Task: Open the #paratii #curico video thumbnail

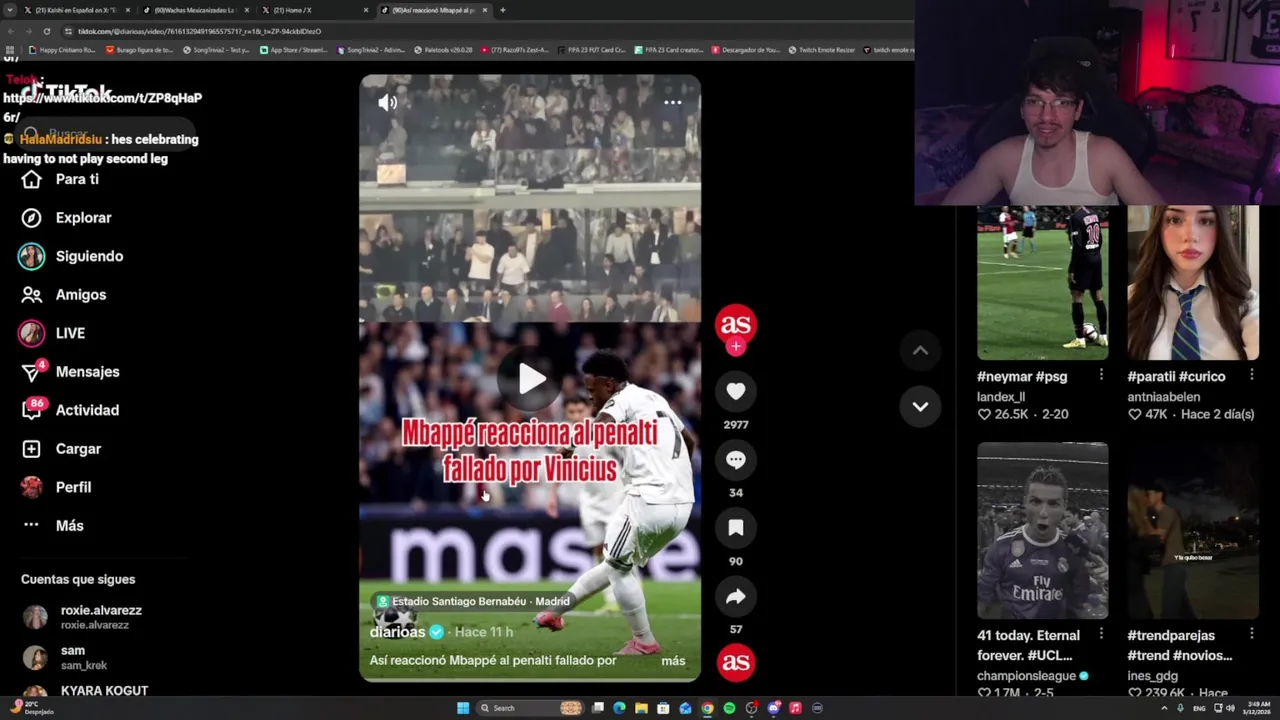Action: point(1193,283)
